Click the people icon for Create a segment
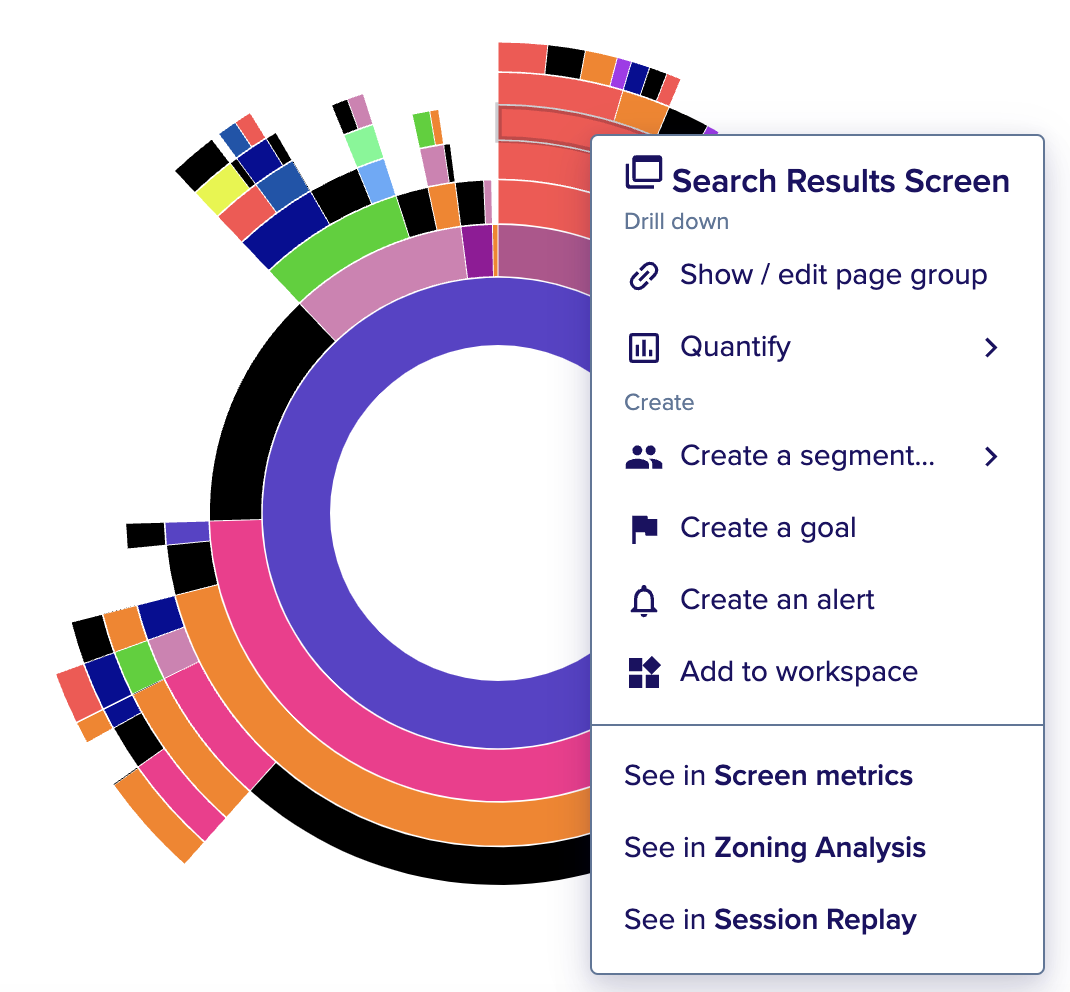 644,456
